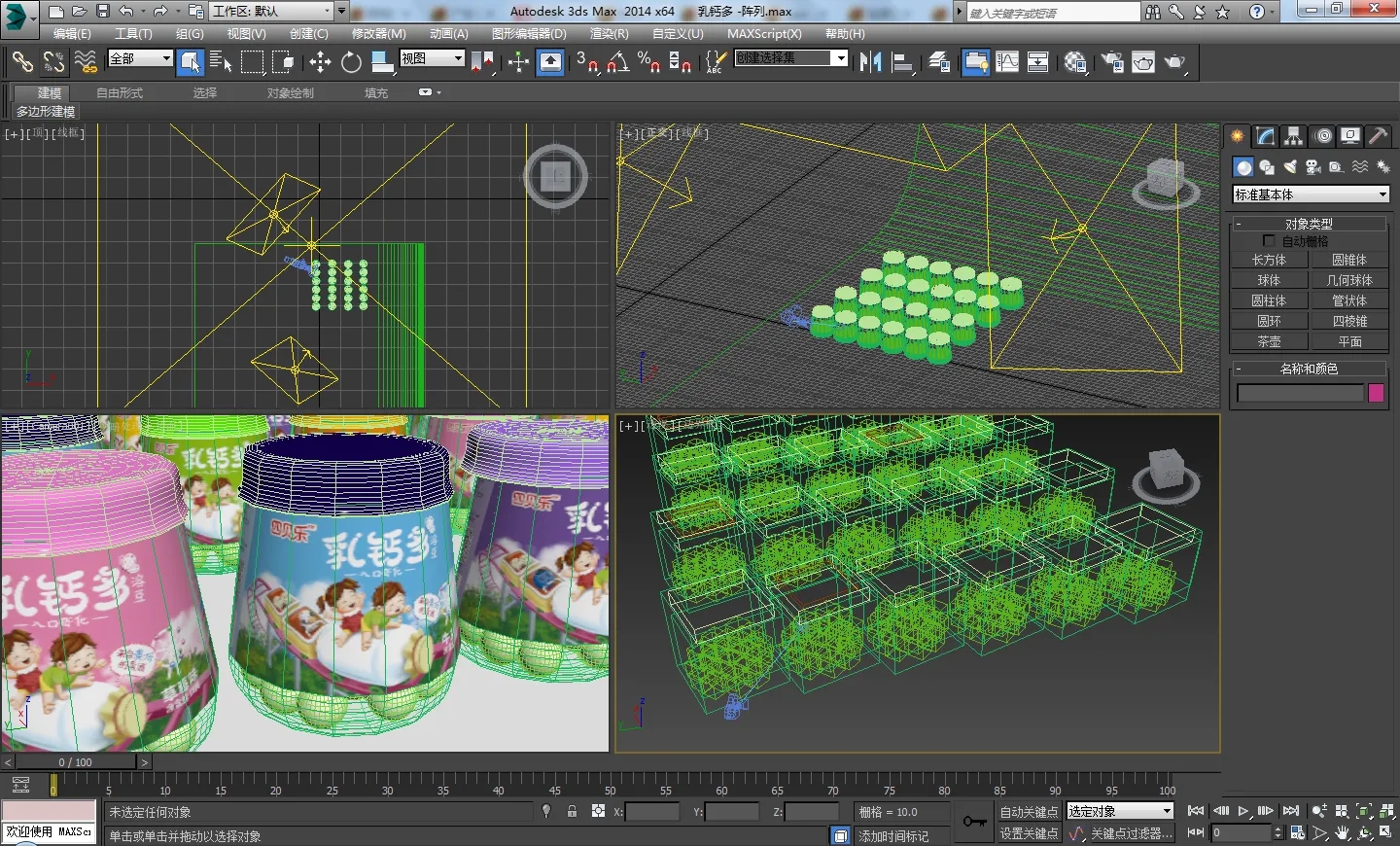Click the time slider 0 / 100 handle

(76, 762)
